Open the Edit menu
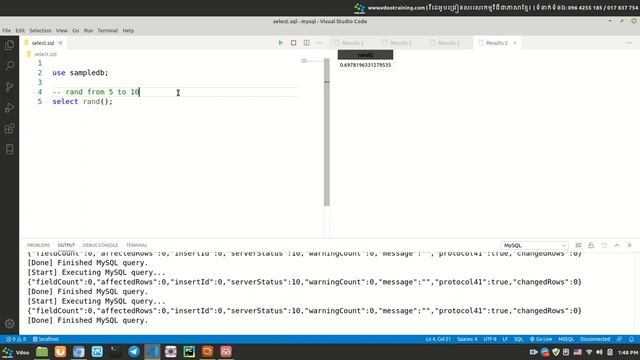Viewport: 640px width, 360px height. click(20, 31)
